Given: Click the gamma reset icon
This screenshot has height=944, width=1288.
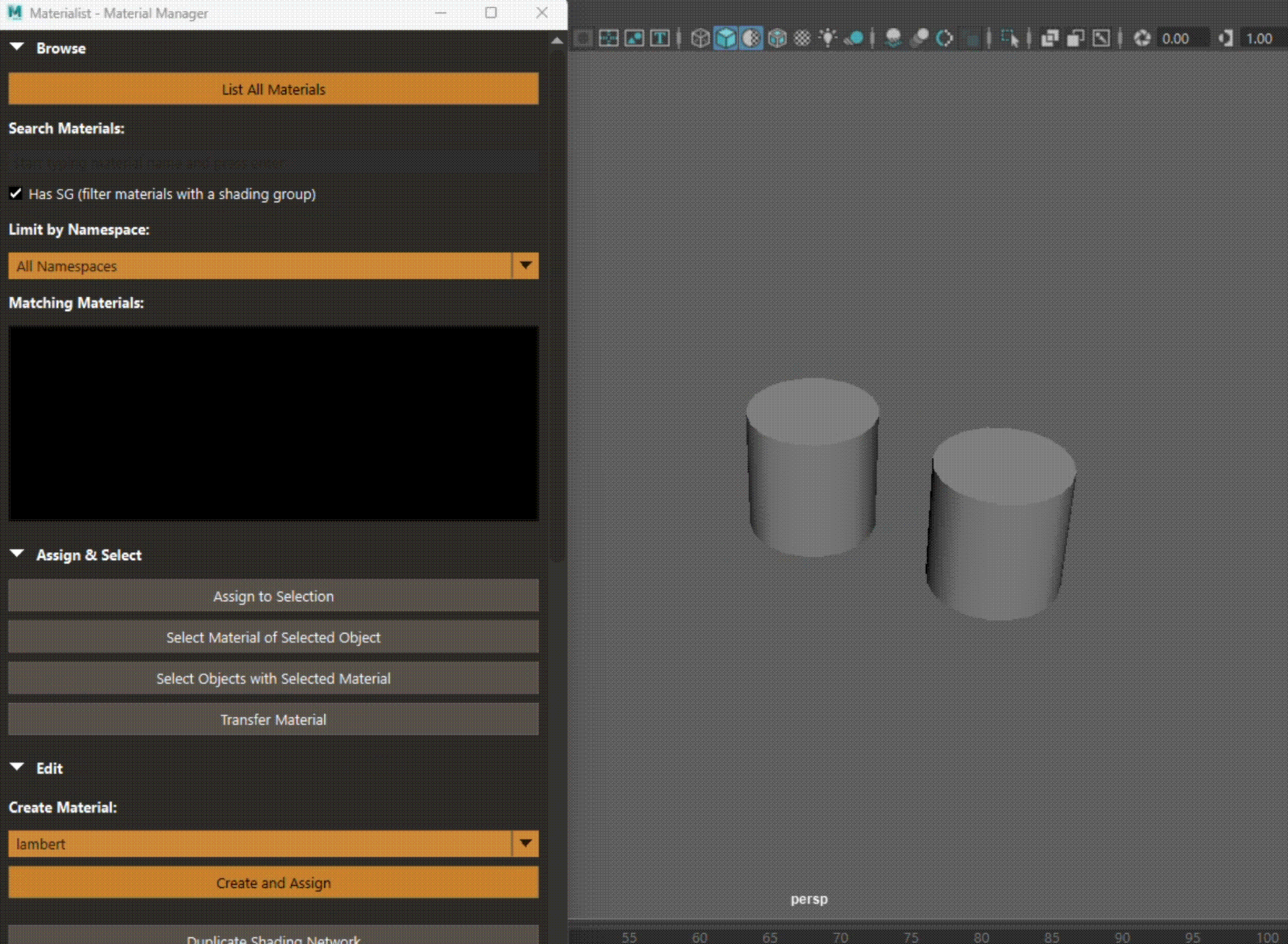Looking at the screenshot, I should pyautogui.click(x=1226, y=38).
